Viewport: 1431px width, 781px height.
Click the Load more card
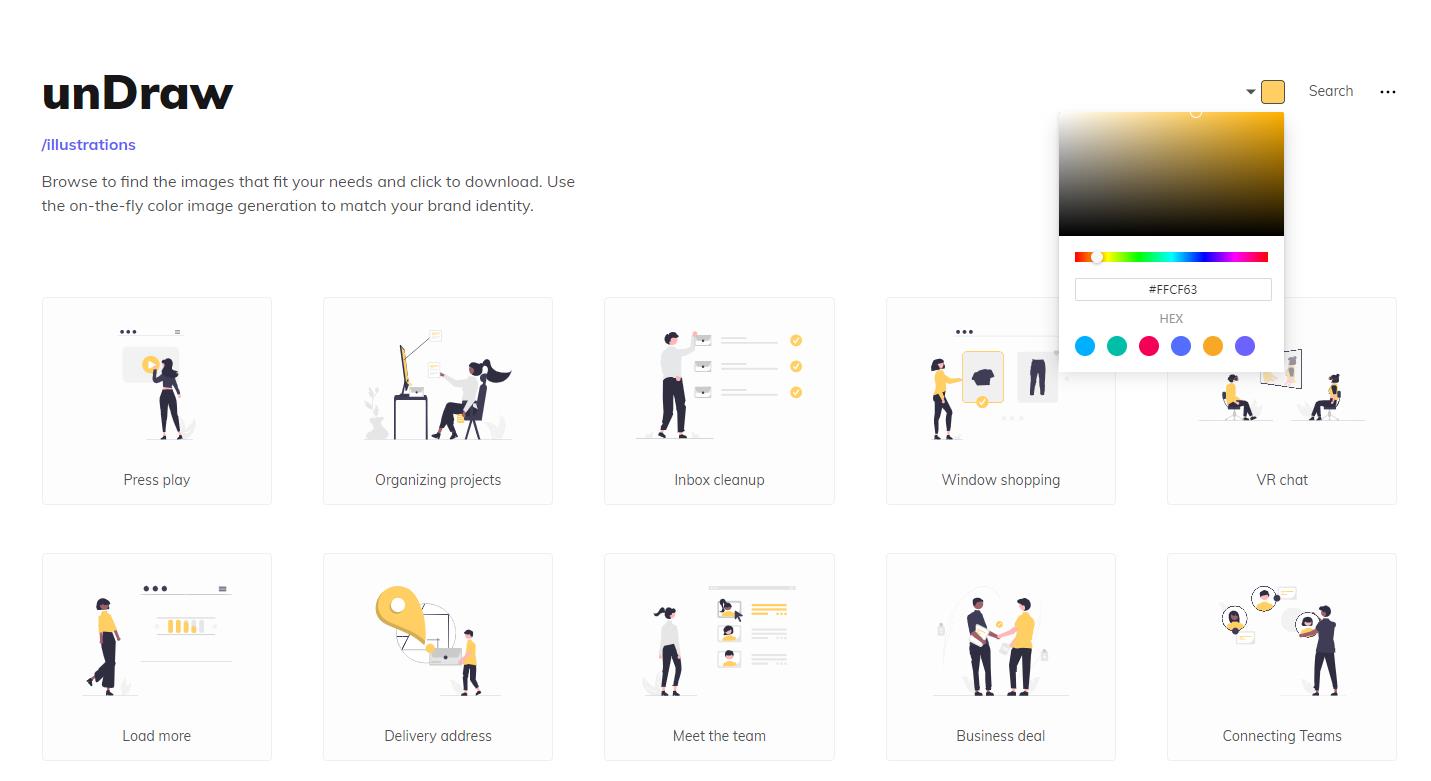click(157, 657)
